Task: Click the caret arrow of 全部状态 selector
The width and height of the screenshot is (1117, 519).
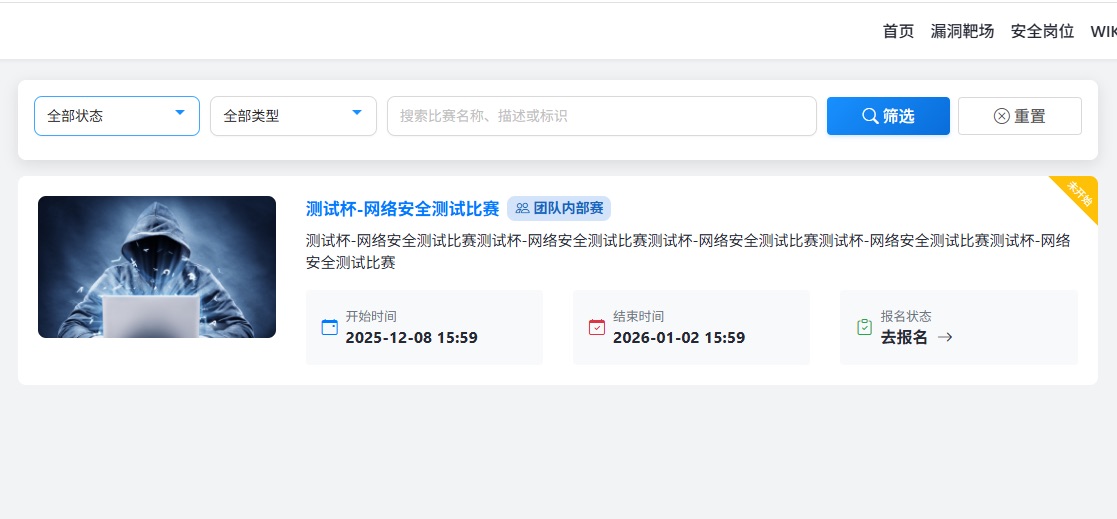Action: click(x=180, y=112)
